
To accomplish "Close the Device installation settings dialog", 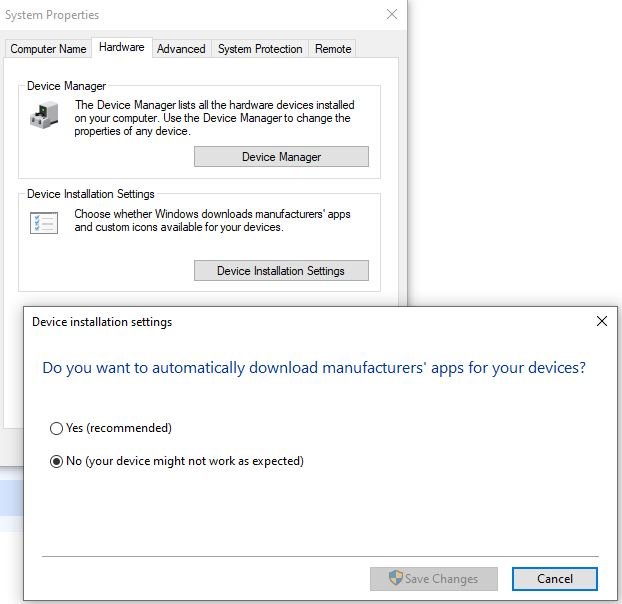I will (x=601, y=321).
